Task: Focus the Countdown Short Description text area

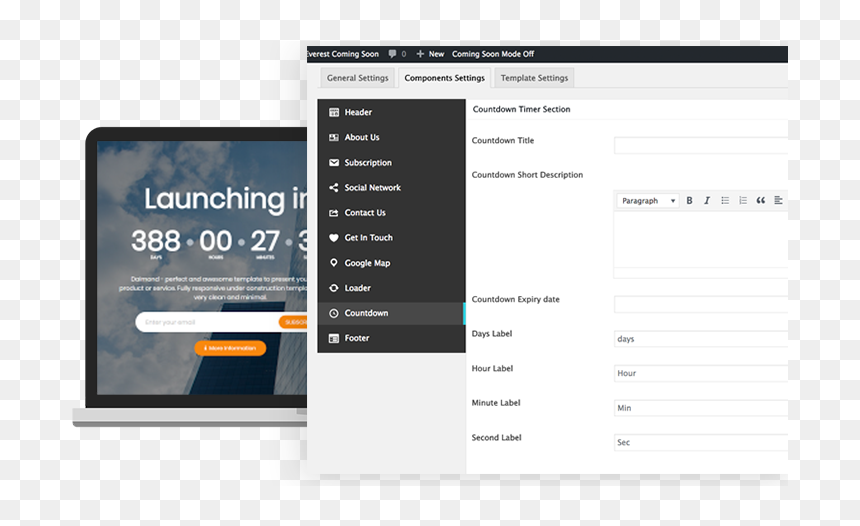Action: [701, 239]
